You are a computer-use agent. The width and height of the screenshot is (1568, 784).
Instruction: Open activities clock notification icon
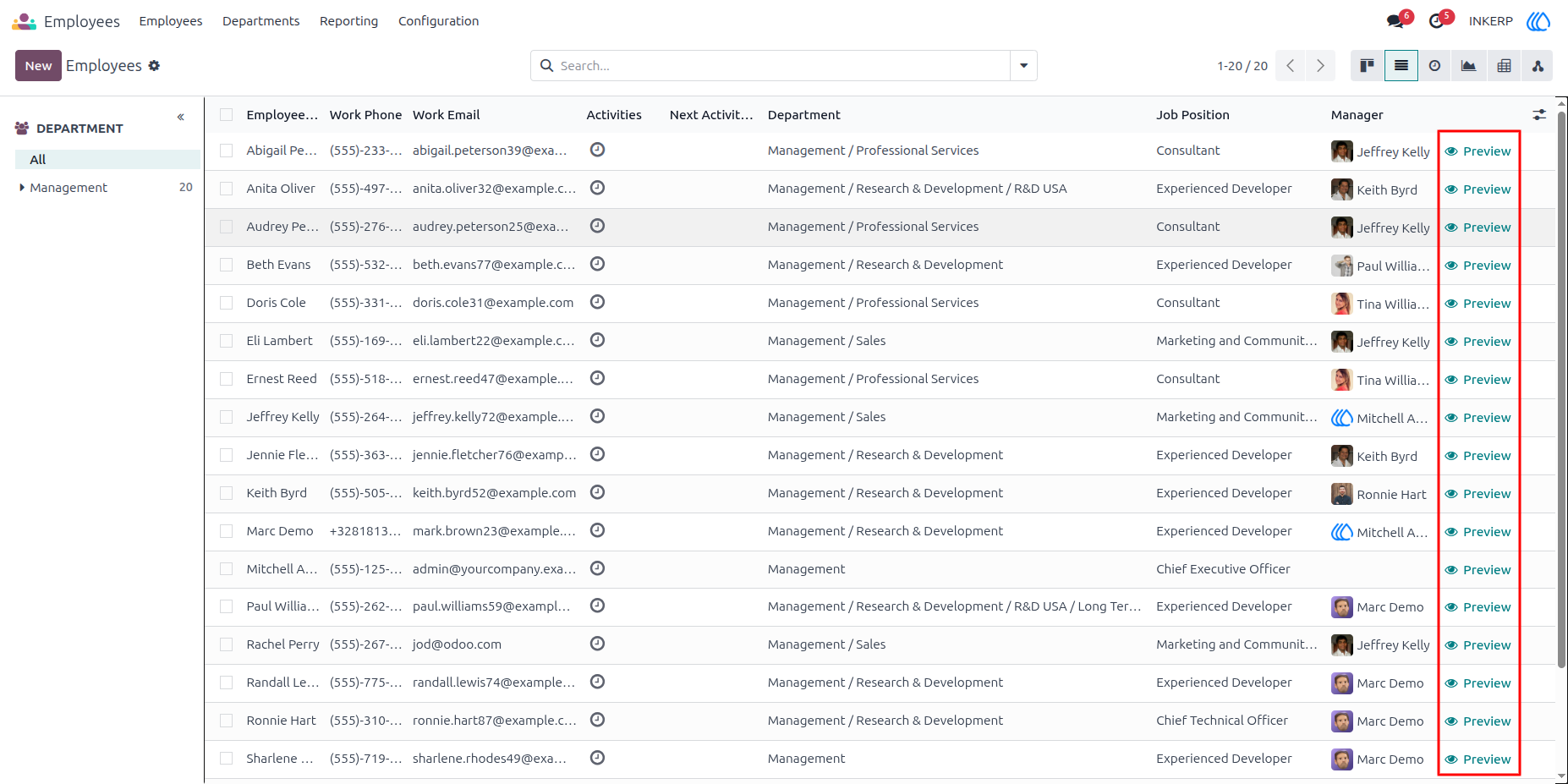point(1437,21)
